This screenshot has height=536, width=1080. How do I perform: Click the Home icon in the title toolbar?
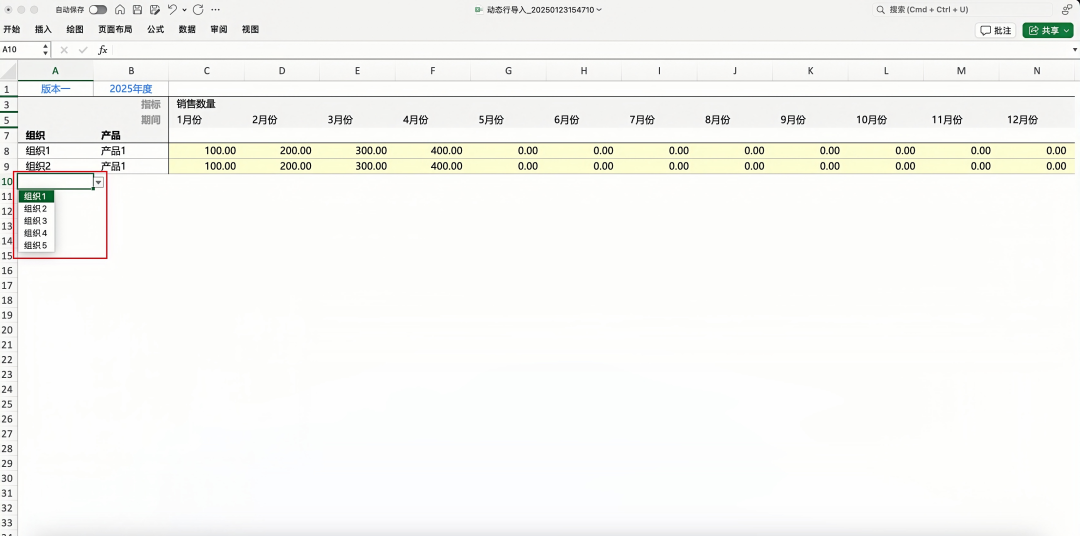pos(121,10)
